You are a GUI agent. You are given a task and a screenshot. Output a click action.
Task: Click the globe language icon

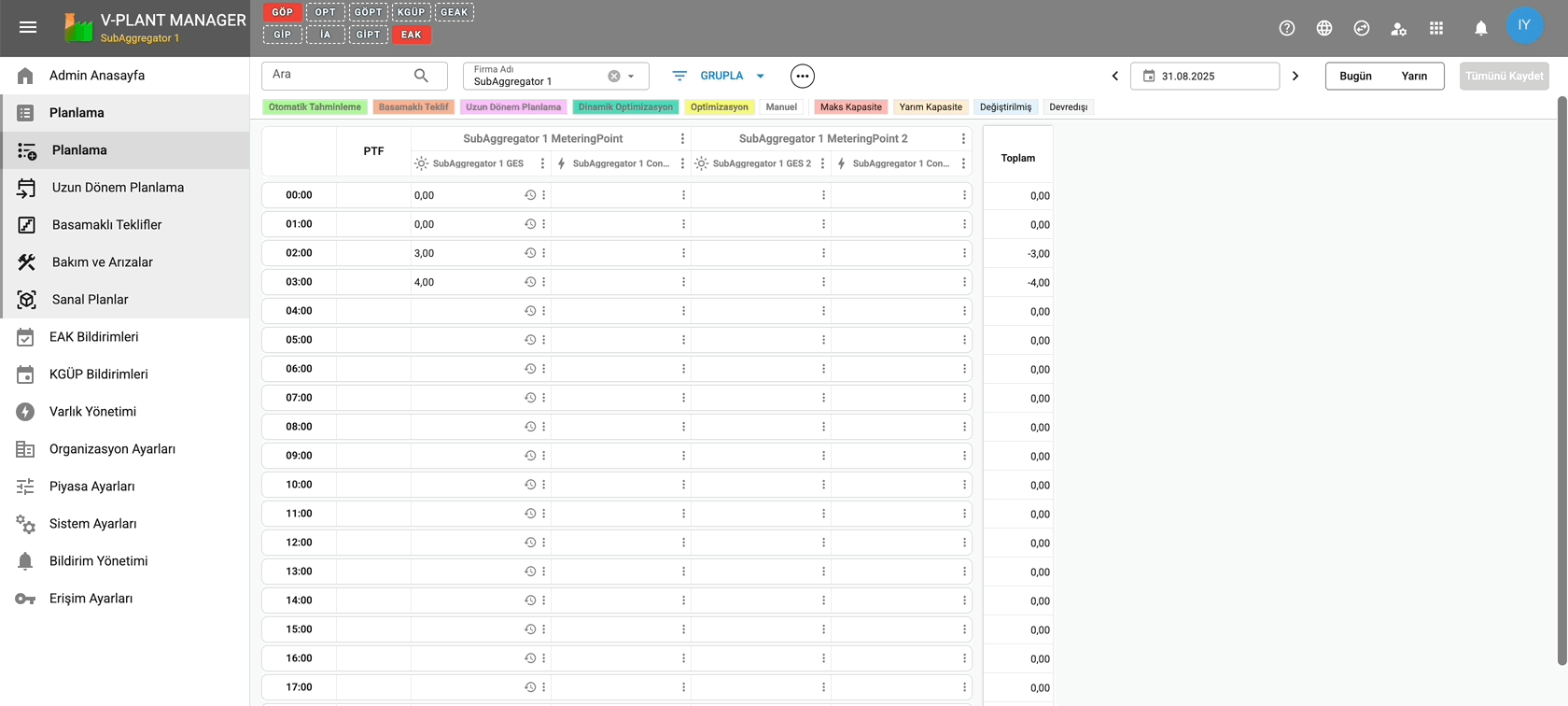point(1324,28)
